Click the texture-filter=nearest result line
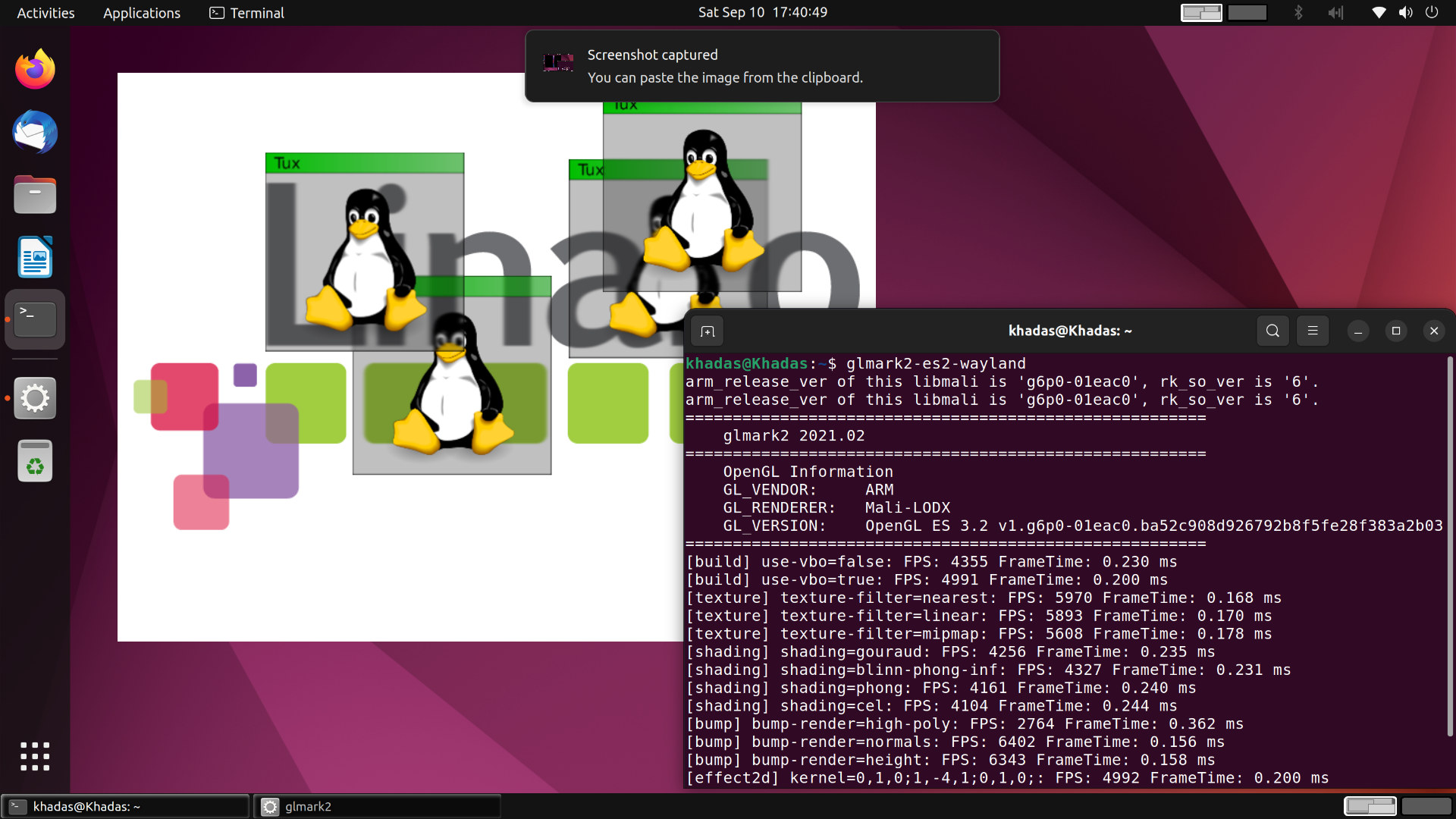 pyautogui.click(x=984, y=598)
